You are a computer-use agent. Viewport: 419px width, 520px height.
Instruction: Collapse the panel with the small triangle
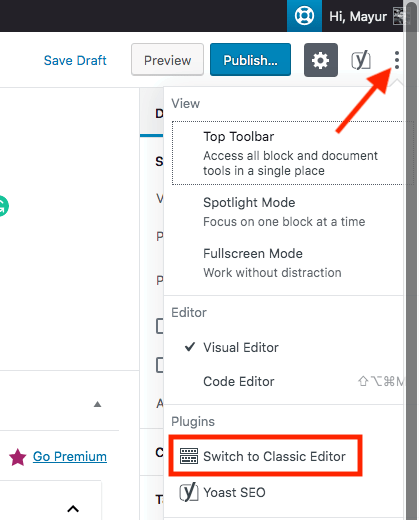tap(97, 404)
